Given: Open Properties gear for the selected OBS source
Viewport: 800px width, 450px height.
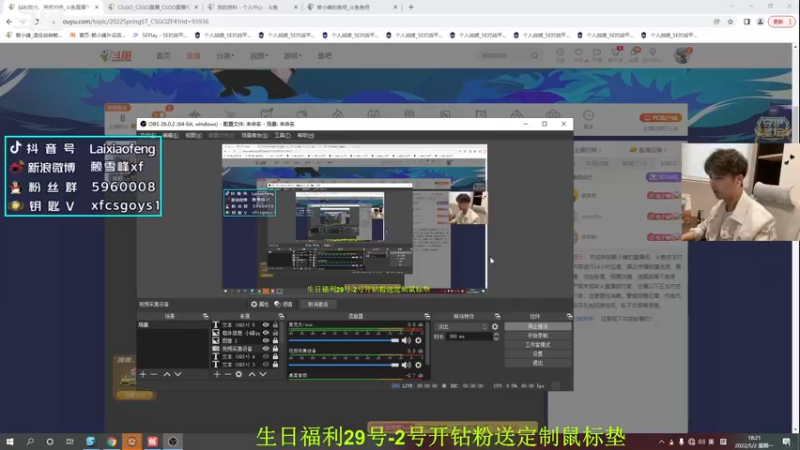Looking at the screenshot, I should point(259,304).
